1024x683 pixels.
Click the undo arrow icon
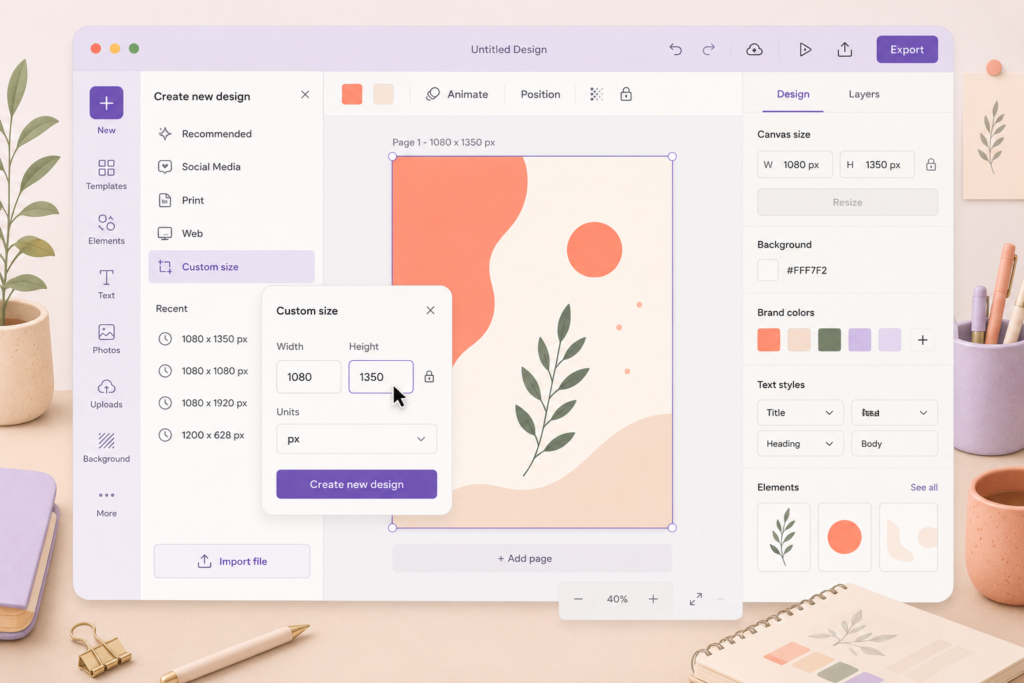click(x=675, y=50)
